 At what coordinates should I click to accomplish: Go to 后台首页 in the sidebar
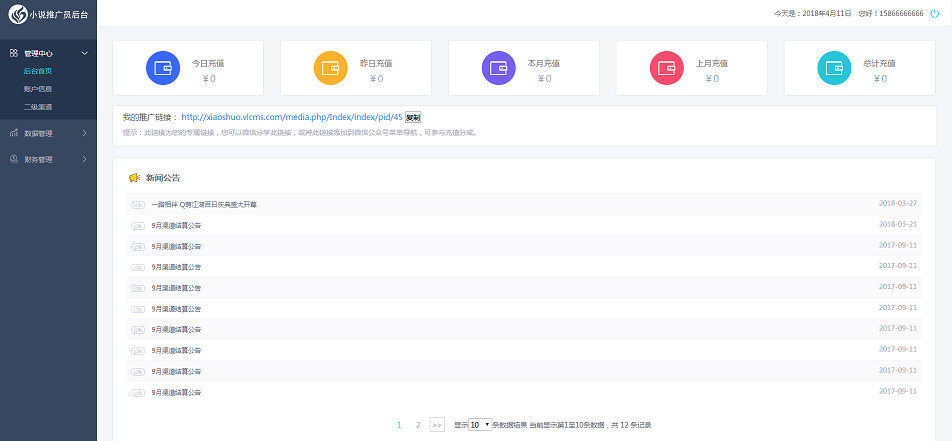click(38, 71)
